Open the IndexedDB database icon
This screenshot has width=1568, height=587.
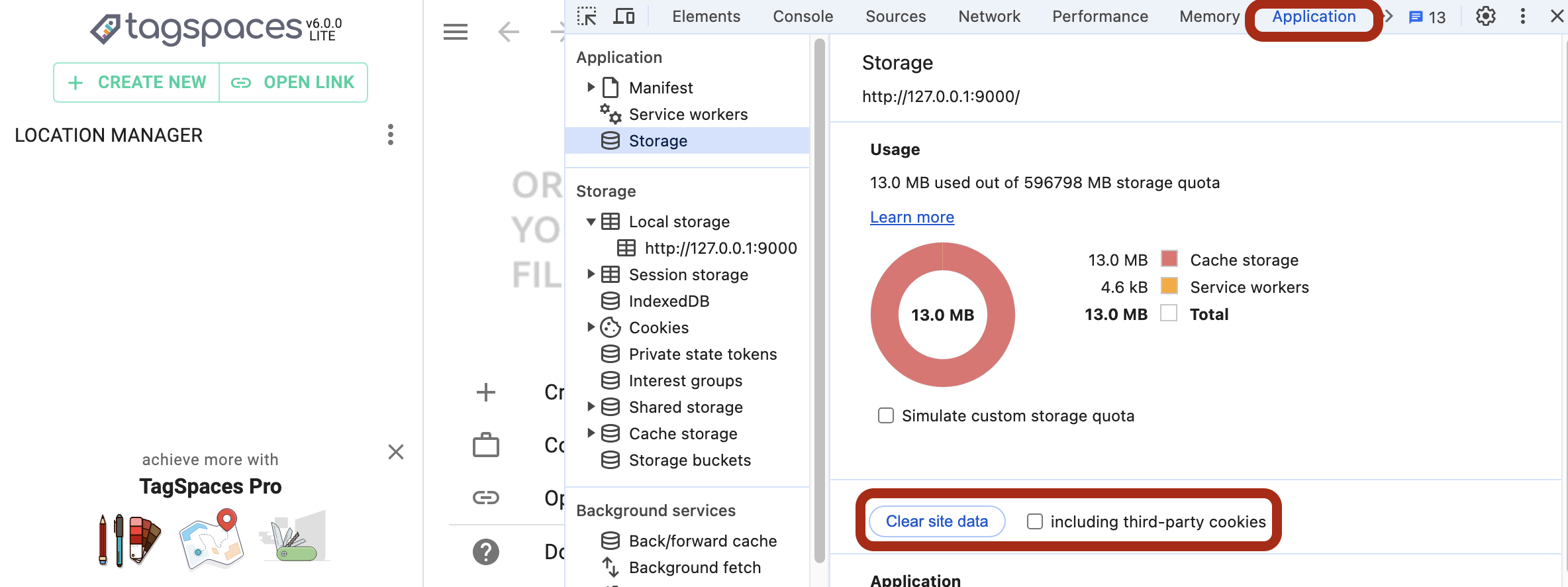tap(611, 301)
